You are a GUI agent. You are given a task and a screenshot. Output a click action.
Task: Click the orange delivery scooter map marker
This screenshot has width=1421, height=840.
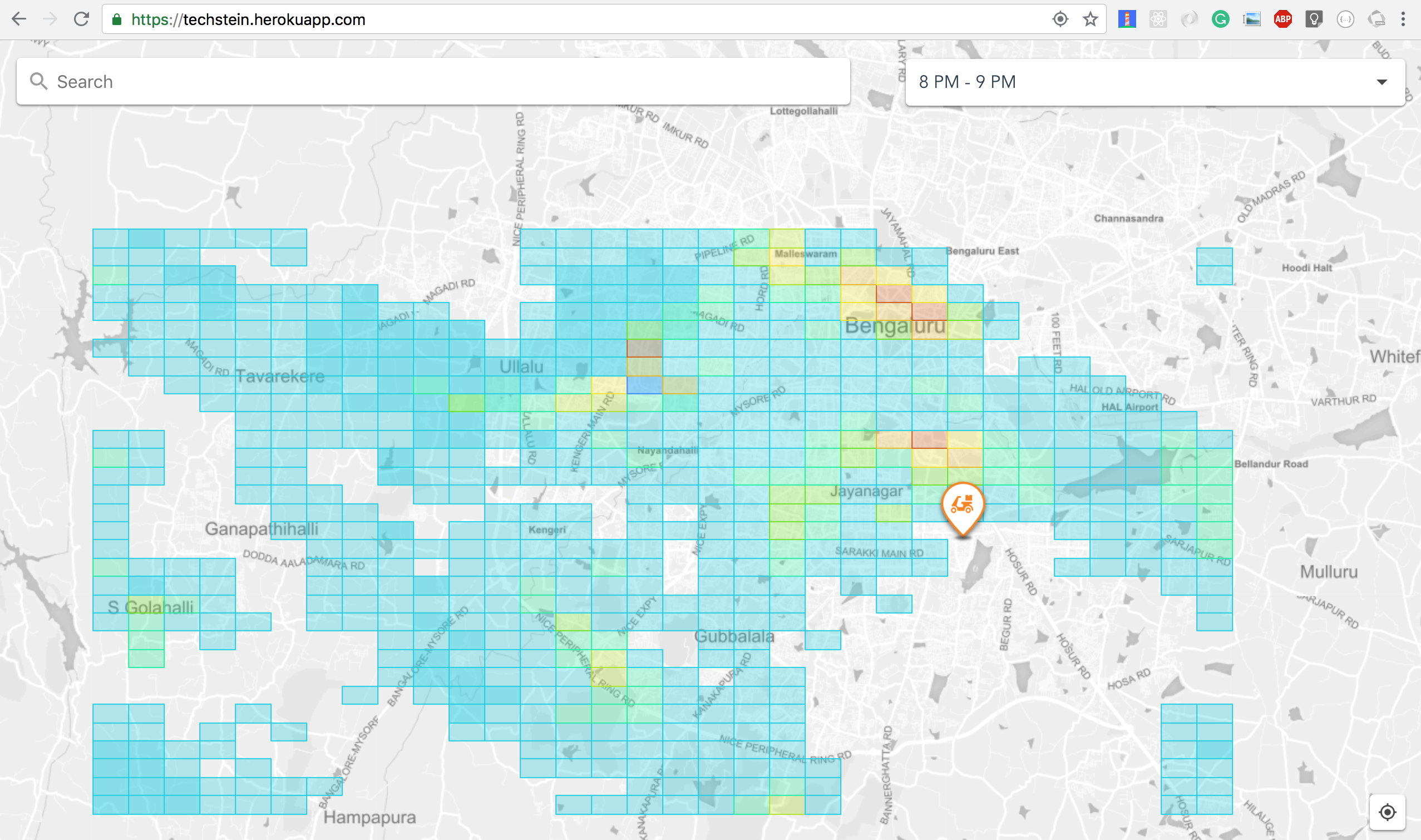pos(963,505)
